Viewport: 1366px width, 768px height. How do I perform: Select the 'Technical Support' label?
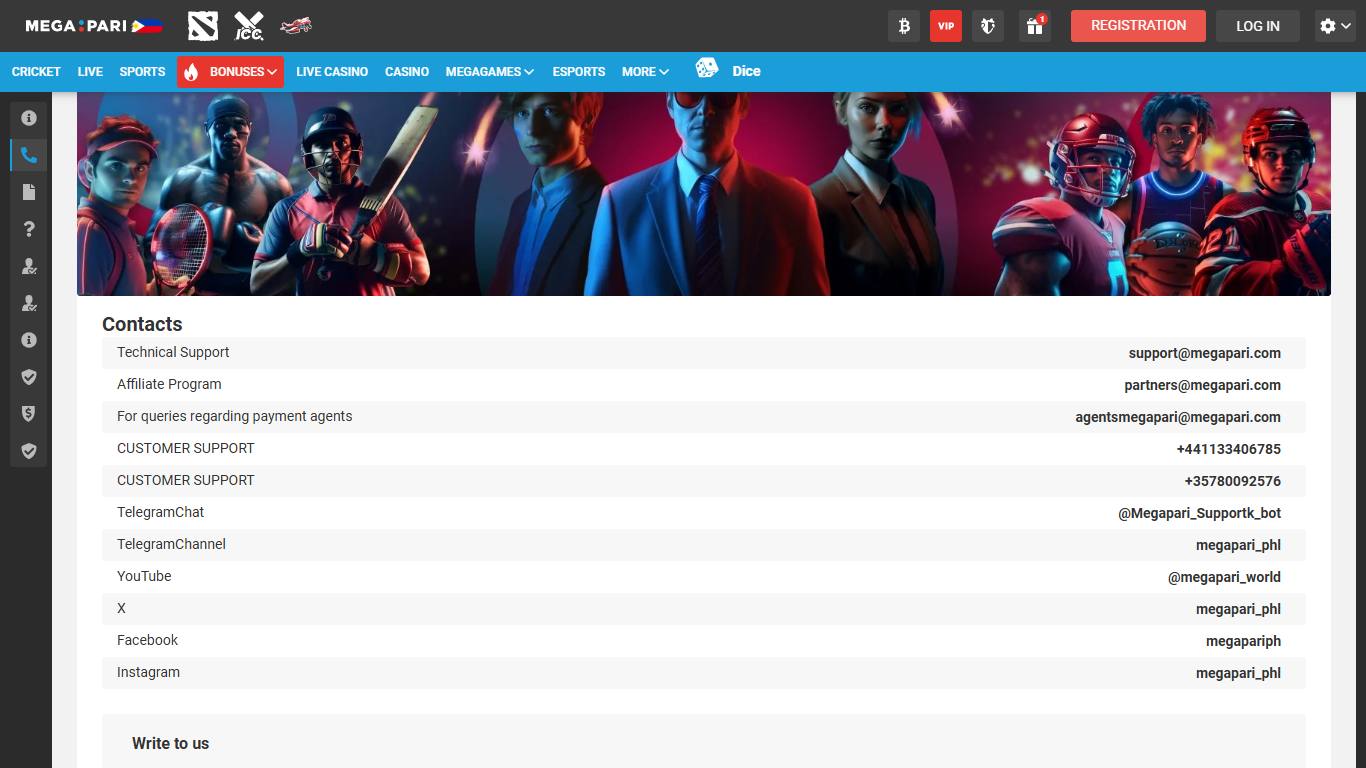point(173,352)
